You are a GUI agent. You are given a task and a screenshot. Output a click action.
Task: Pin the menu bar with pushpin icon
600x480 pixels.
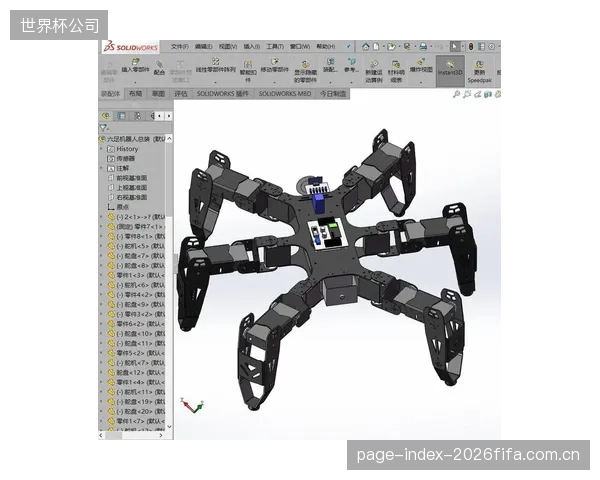(348, 47)
